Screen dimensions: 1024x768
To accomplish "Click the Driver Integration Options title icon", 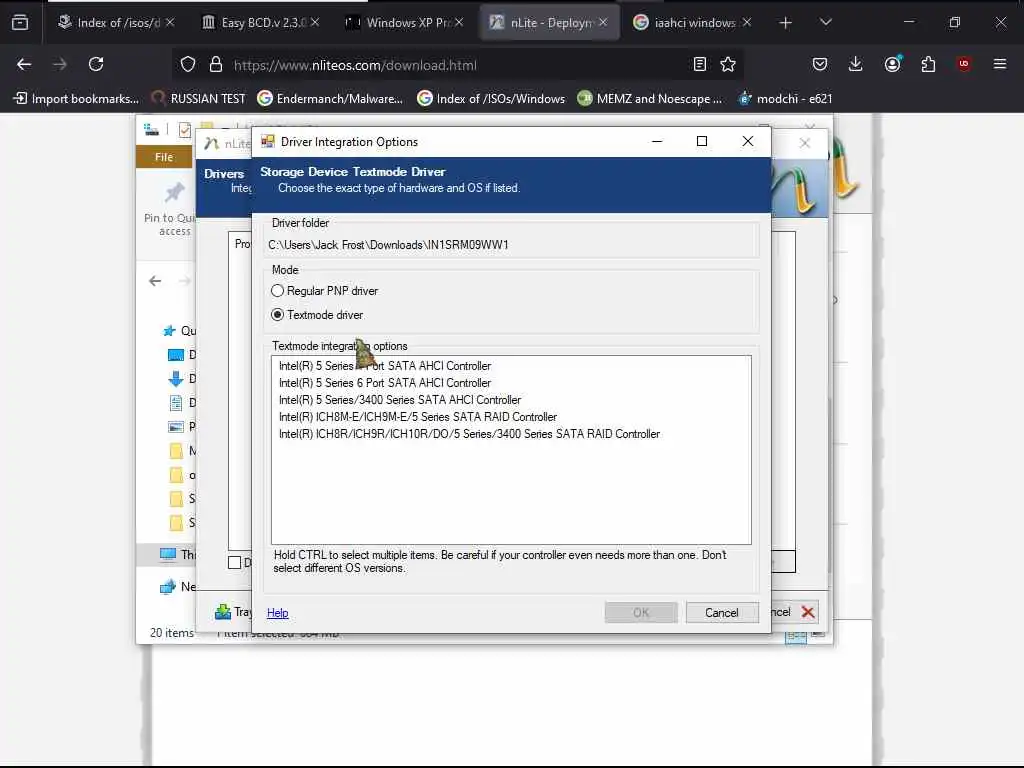I will click(268, 141).
